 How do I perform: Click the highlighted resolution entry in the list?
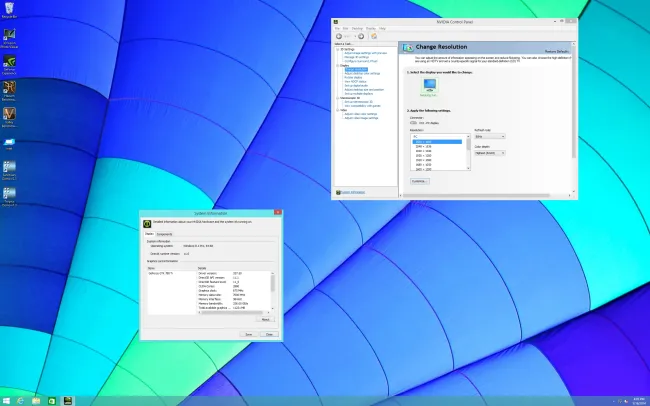[437, 142]
